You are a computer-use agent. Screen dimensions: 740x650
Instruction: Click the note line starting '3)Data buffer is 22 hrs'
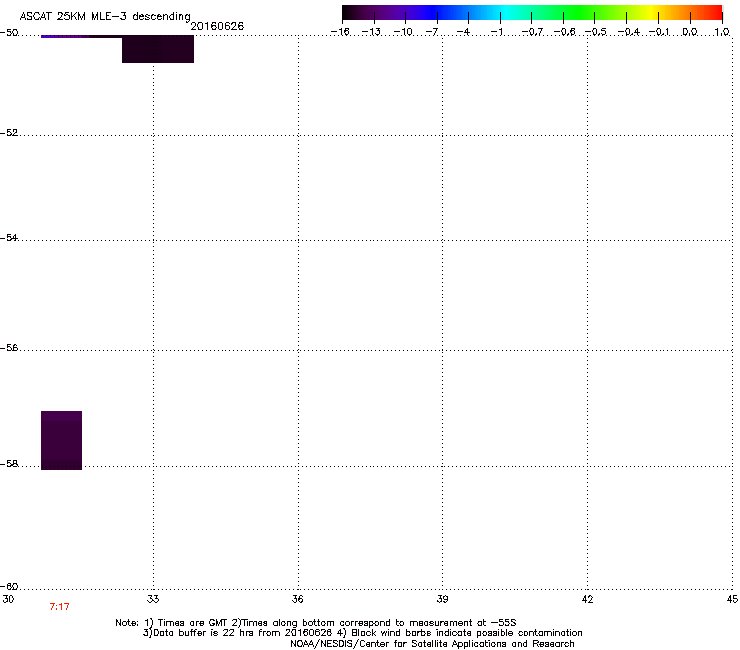[362, 633]
